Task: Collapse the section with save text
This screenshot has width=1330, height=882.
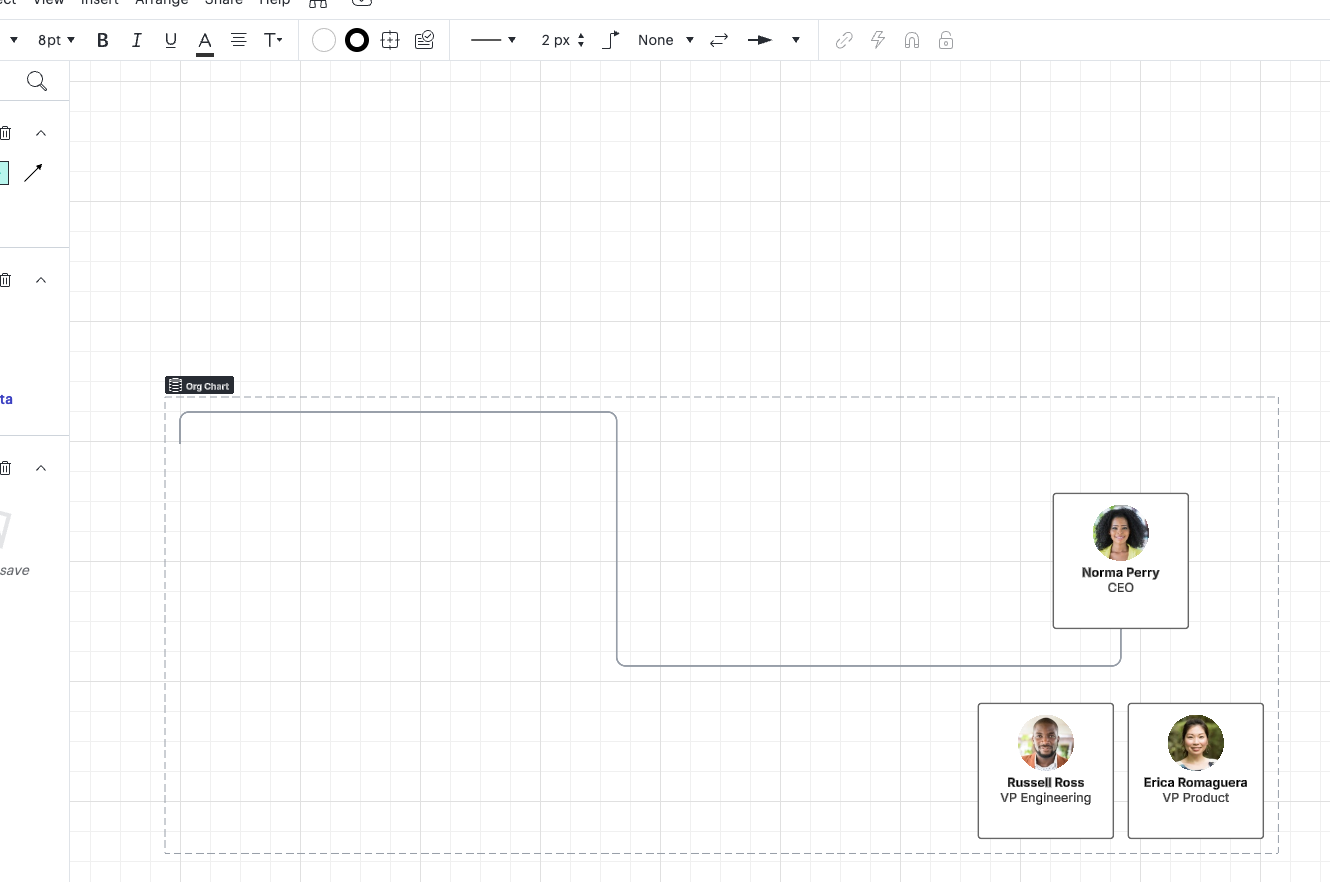Action: [41, 468]
